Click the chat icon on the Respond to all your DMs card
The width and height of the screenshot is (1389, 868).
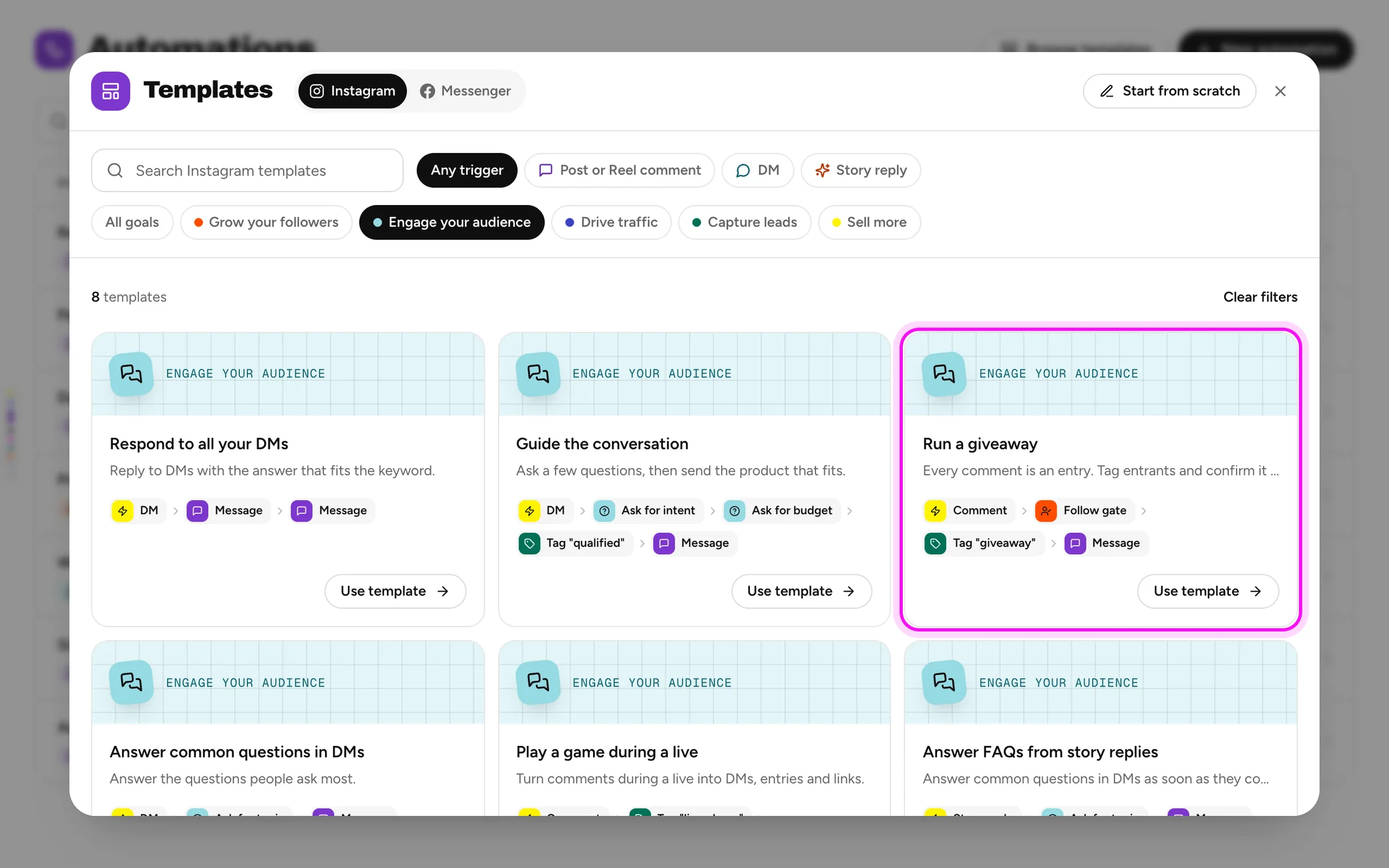pos(131,373)
